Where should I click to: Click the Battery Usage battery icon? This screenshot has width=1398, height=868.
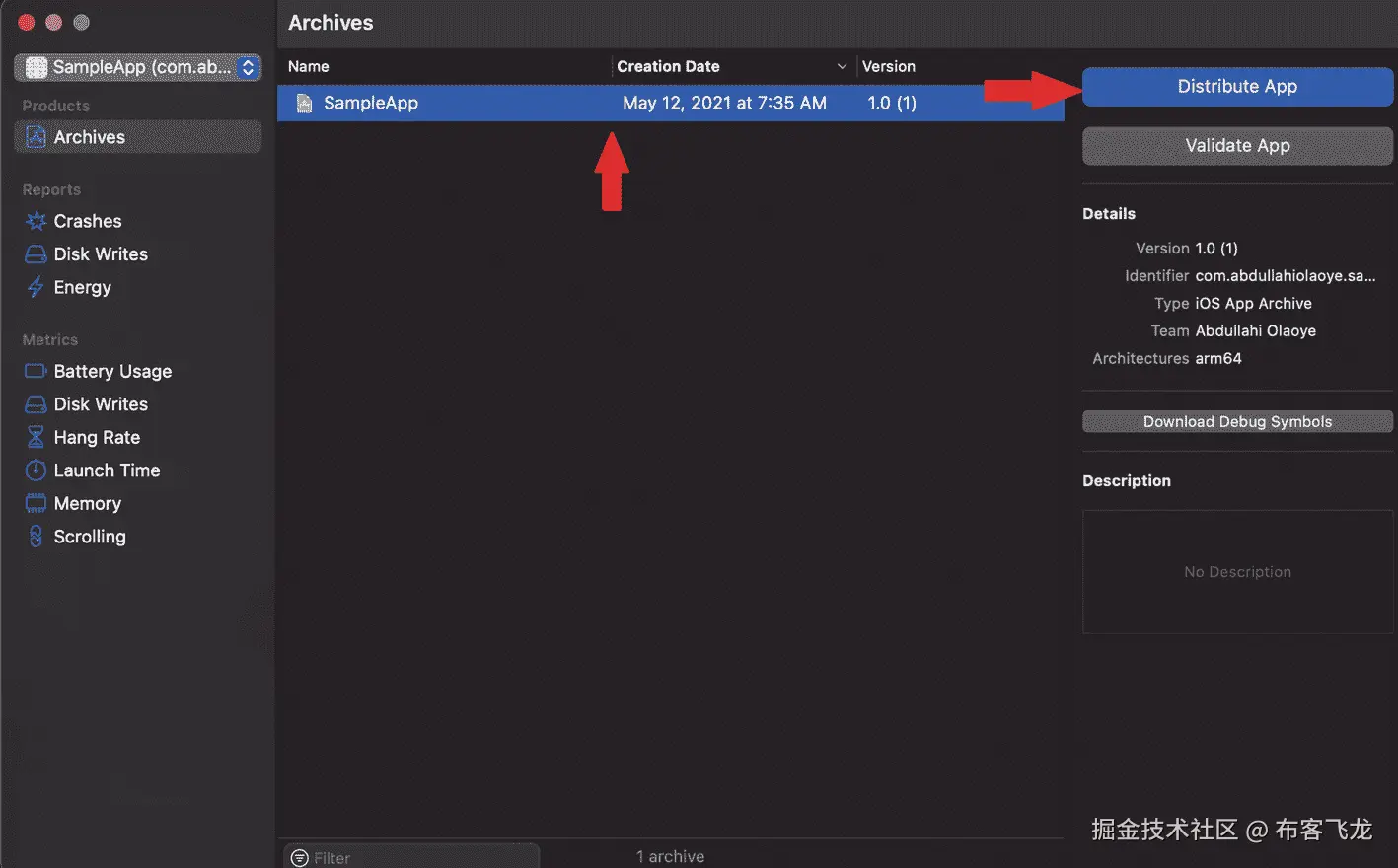(36, 371)
